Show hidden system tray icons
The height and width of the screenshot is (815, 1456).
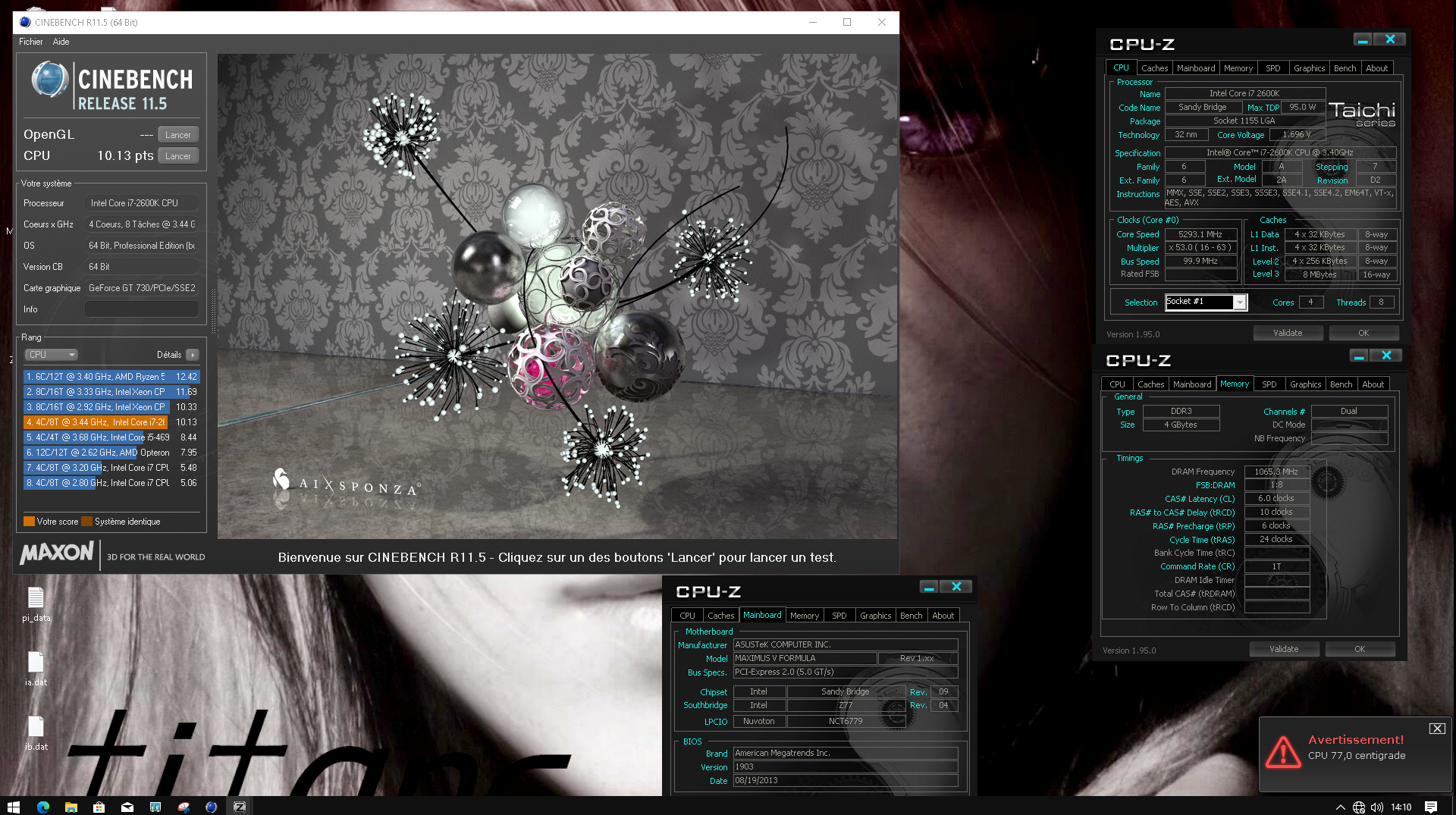pyautogui.click(x=1340, y=807)
